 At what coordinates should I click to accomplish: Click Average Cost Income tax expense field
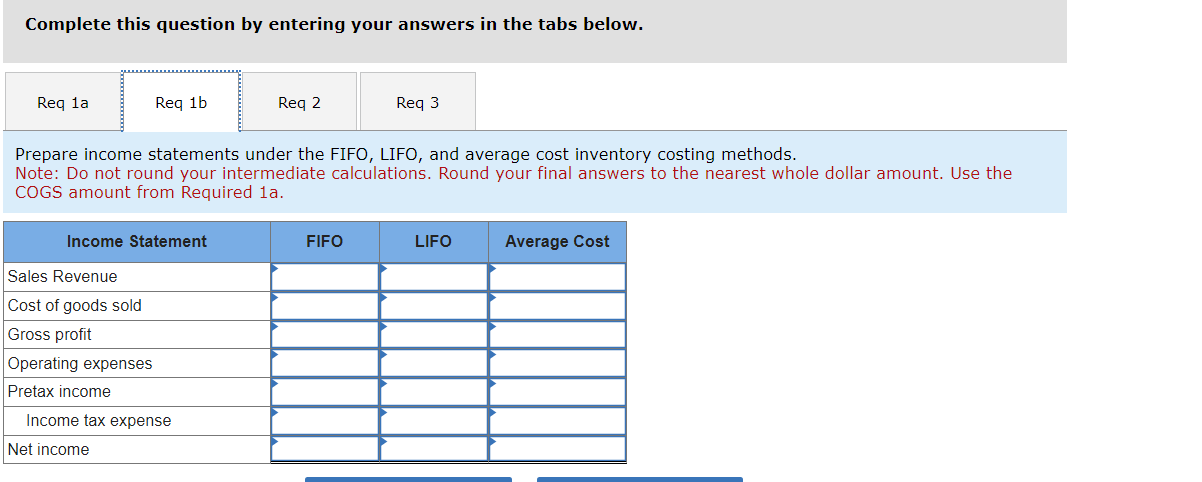[x=557, y=421]
